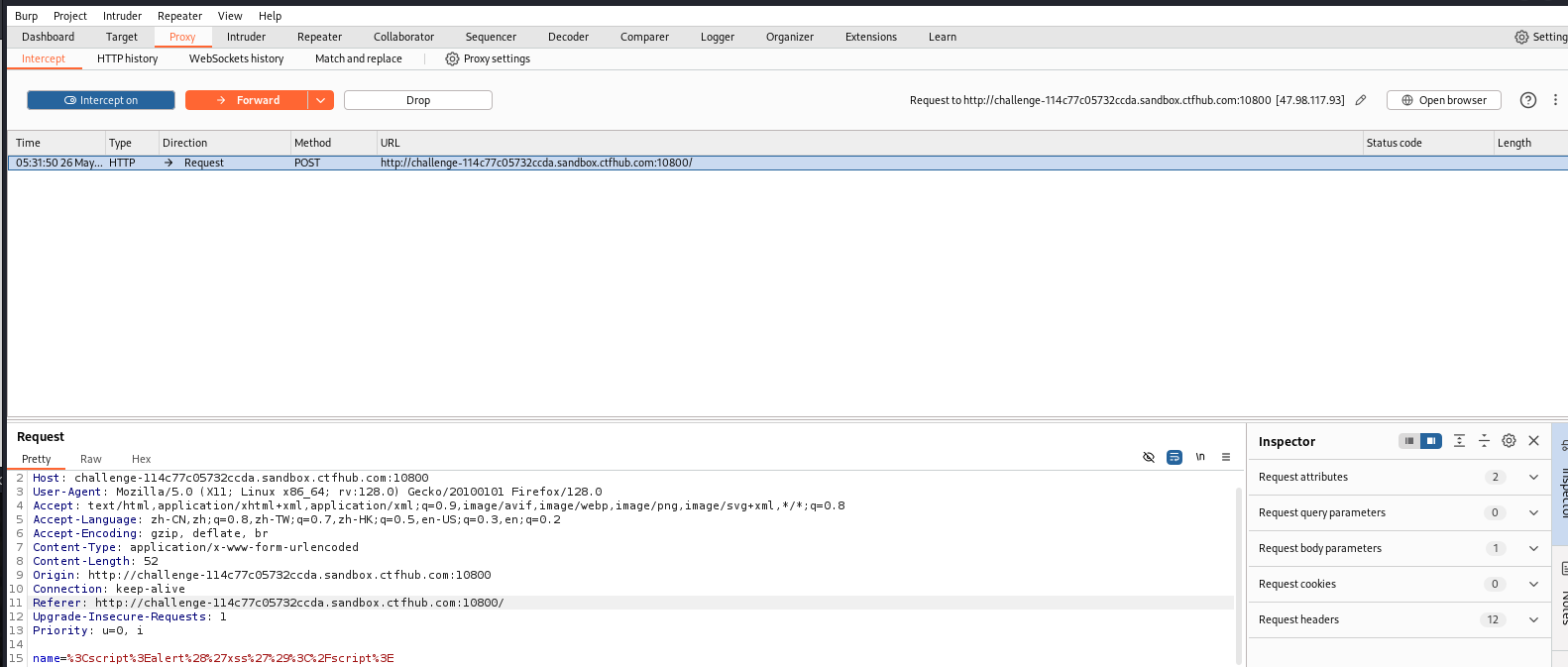Open the Intruder menu in menu bar
This screenshot has width=1568, height=667.
click(x=122, y=16)
